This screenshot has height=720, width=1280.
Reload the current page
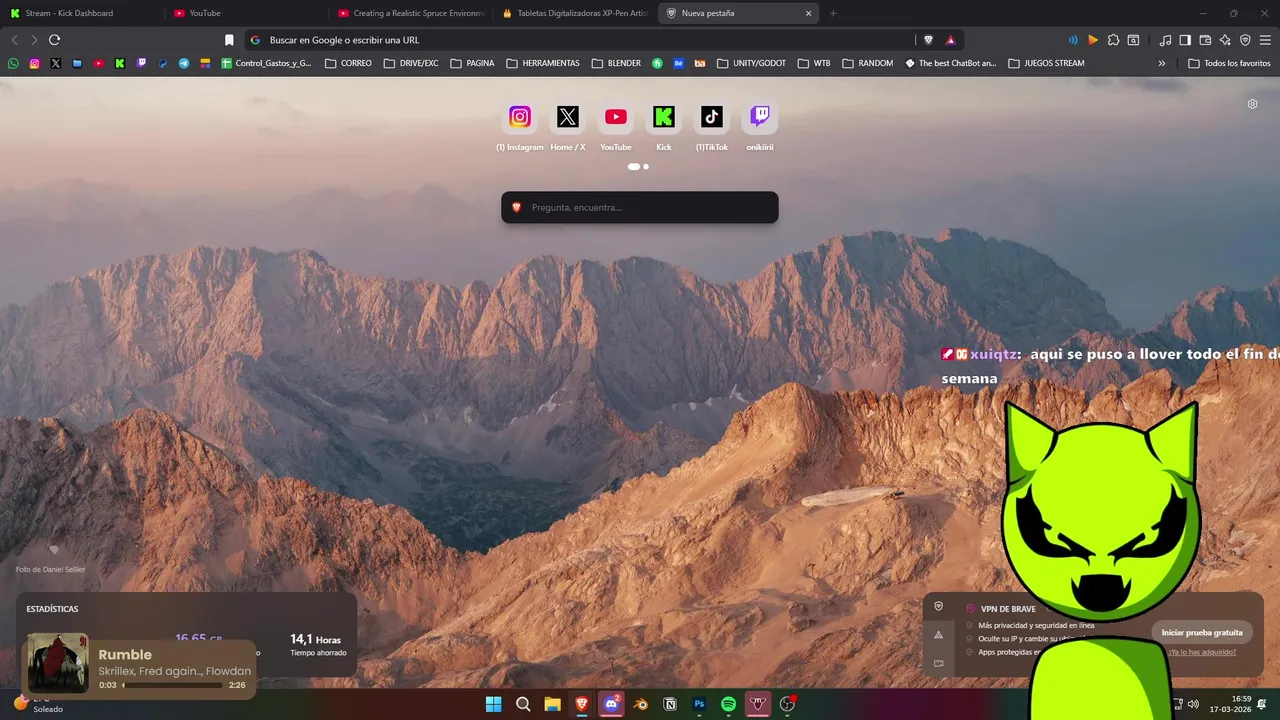pyautogui.click(x=55, y=40)
